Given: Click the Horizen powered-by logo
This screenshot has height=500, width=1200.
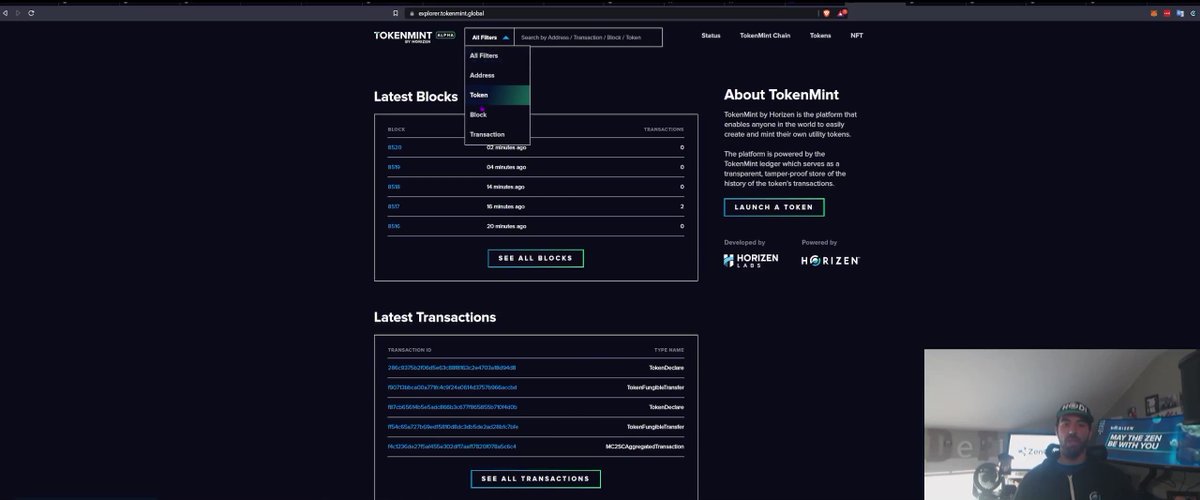Looking at the screenshot, I should 831,260.
